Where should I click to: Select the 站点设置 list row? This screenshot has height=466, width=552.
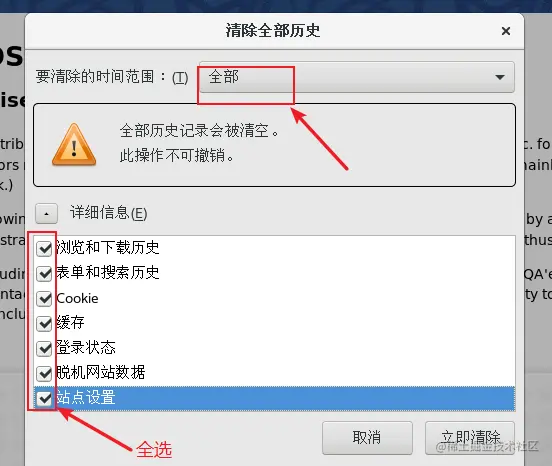coord(275,398)
